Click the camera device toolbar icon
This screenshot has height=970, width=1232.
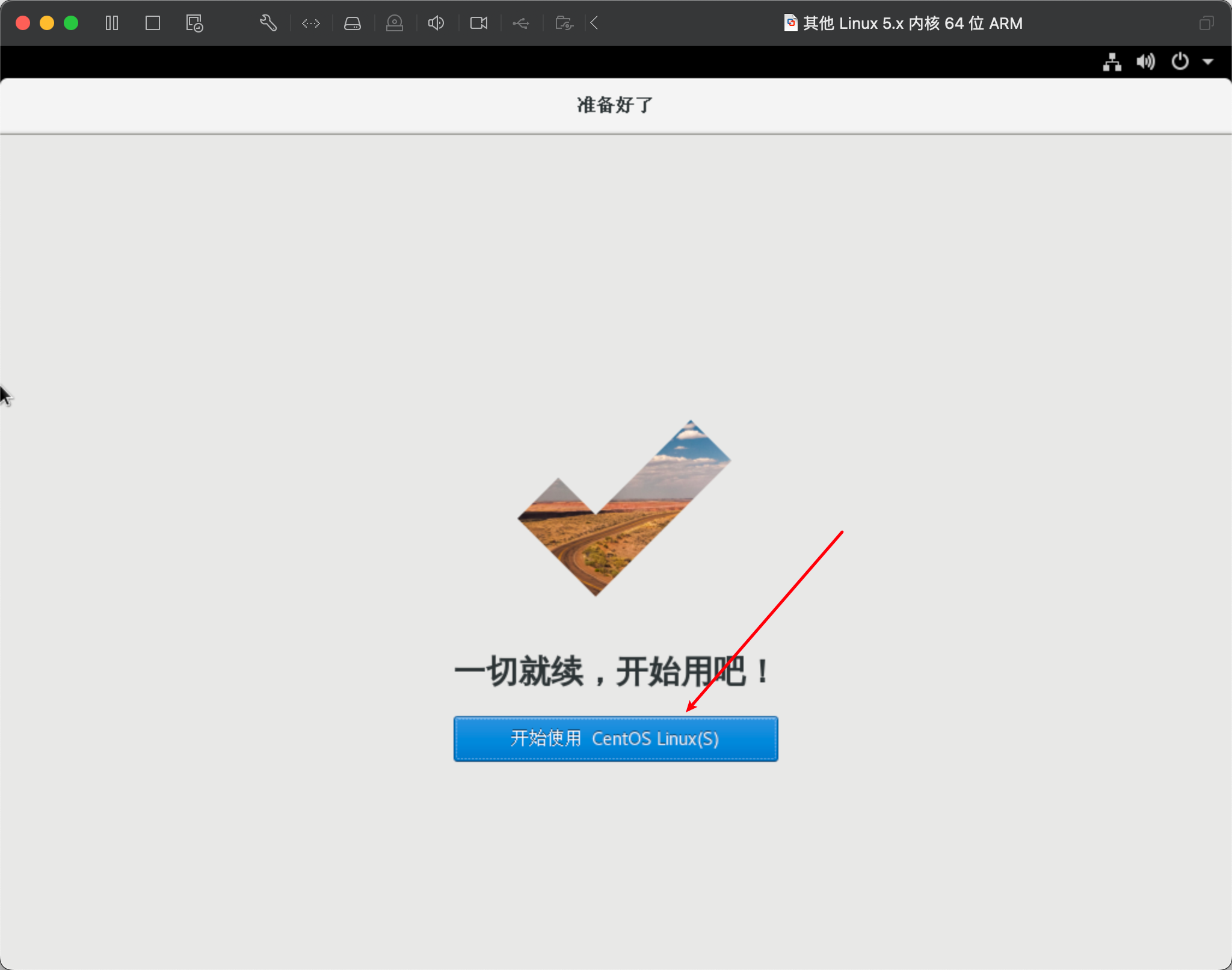(479, 23)
